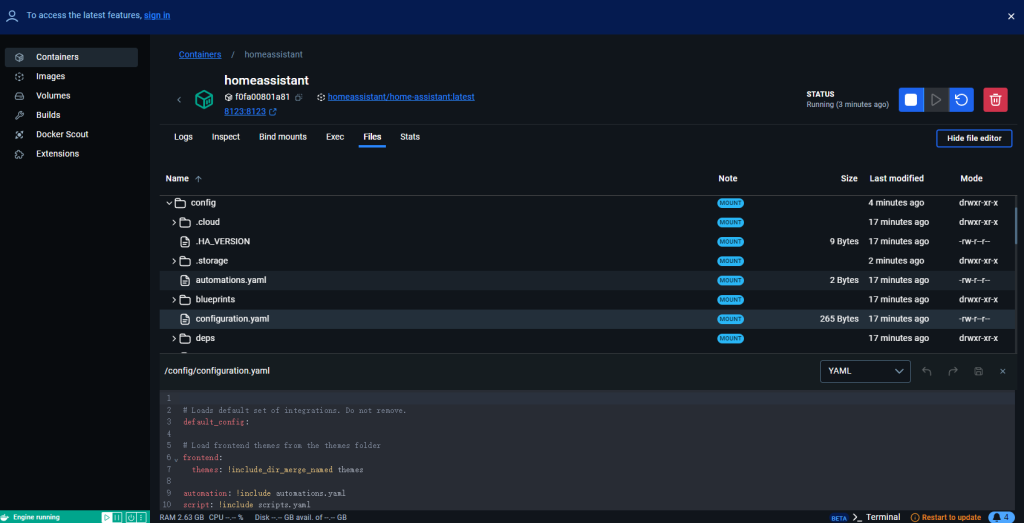Open the Terminal from status bar
This screenshot has width=1024, height=523.
tap(876, 517)
